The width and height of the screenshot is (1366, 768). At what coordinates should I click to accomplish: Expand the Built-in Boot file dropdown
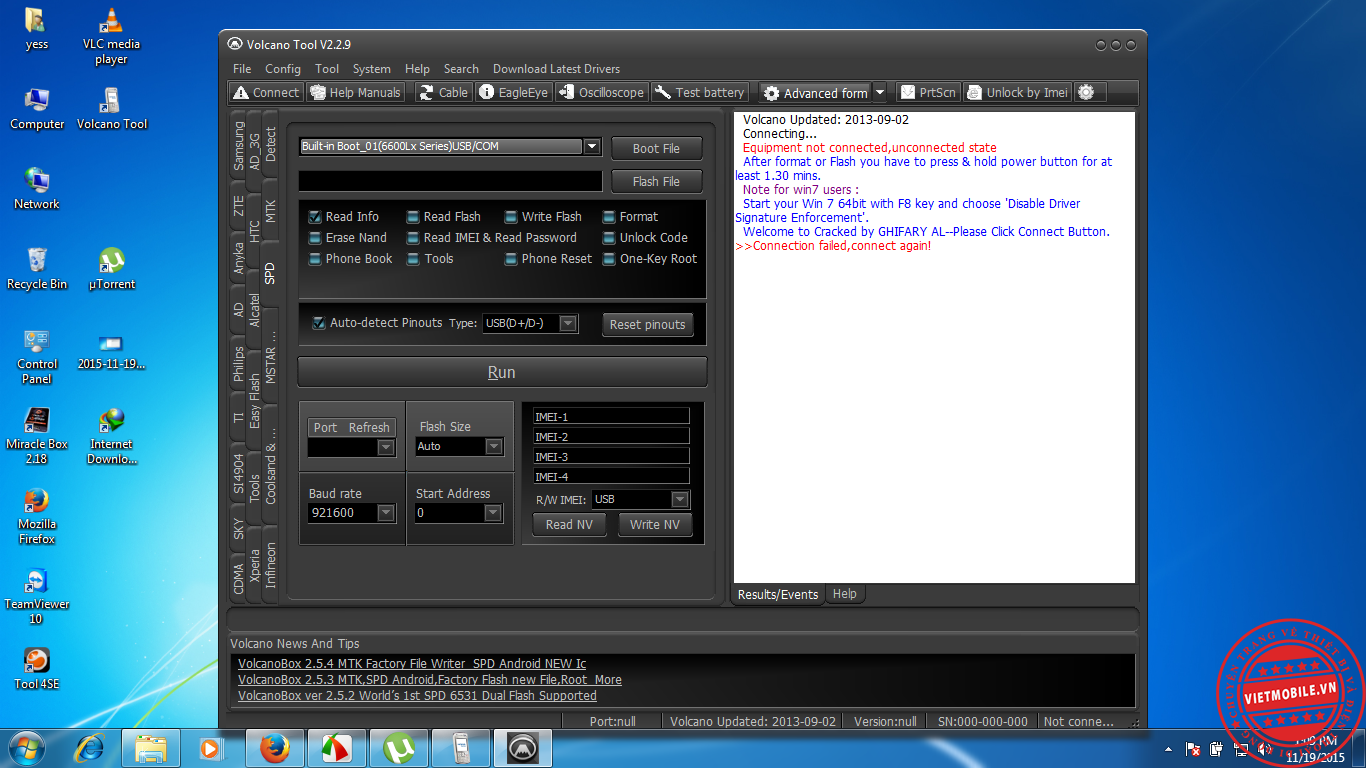(x=592, y=146)
